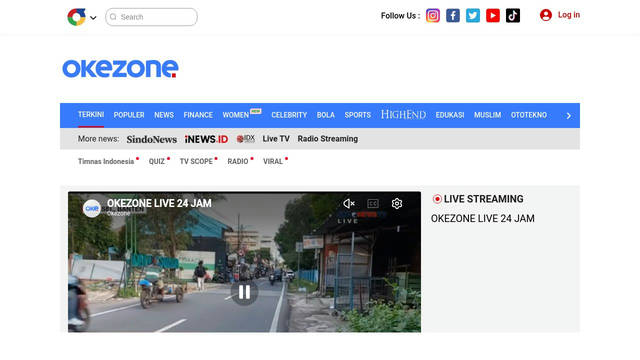This screenshot has width=640, height=360.
Task: Open the Okezone Facebook page
Action: point(453,16)
